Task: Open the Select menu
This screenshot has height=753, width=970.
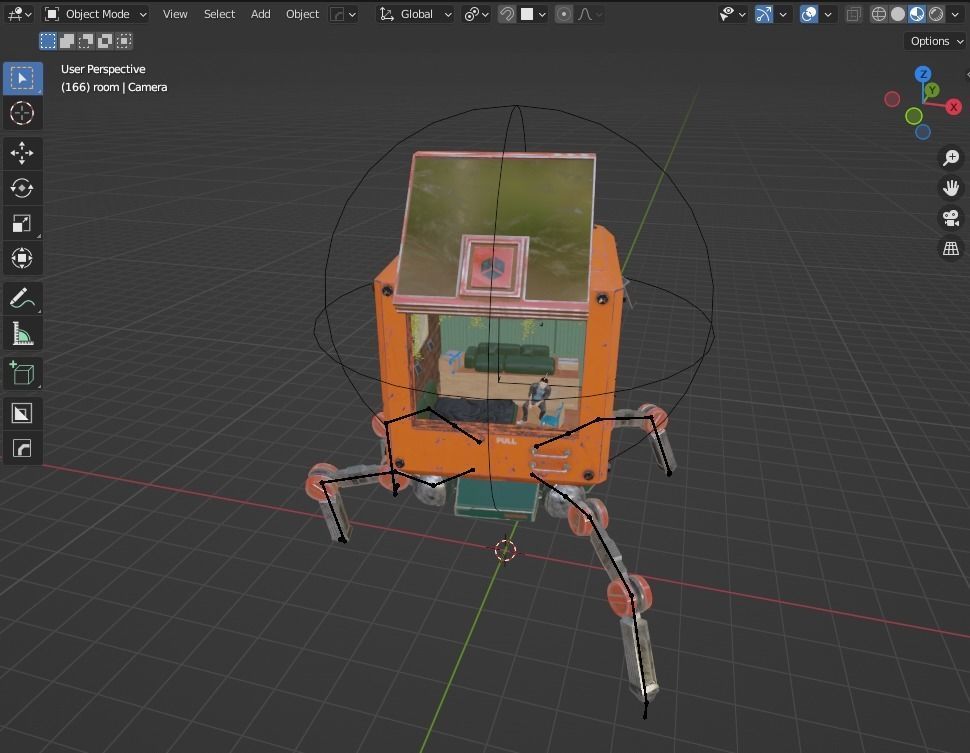Action: [x=219, y=14]
